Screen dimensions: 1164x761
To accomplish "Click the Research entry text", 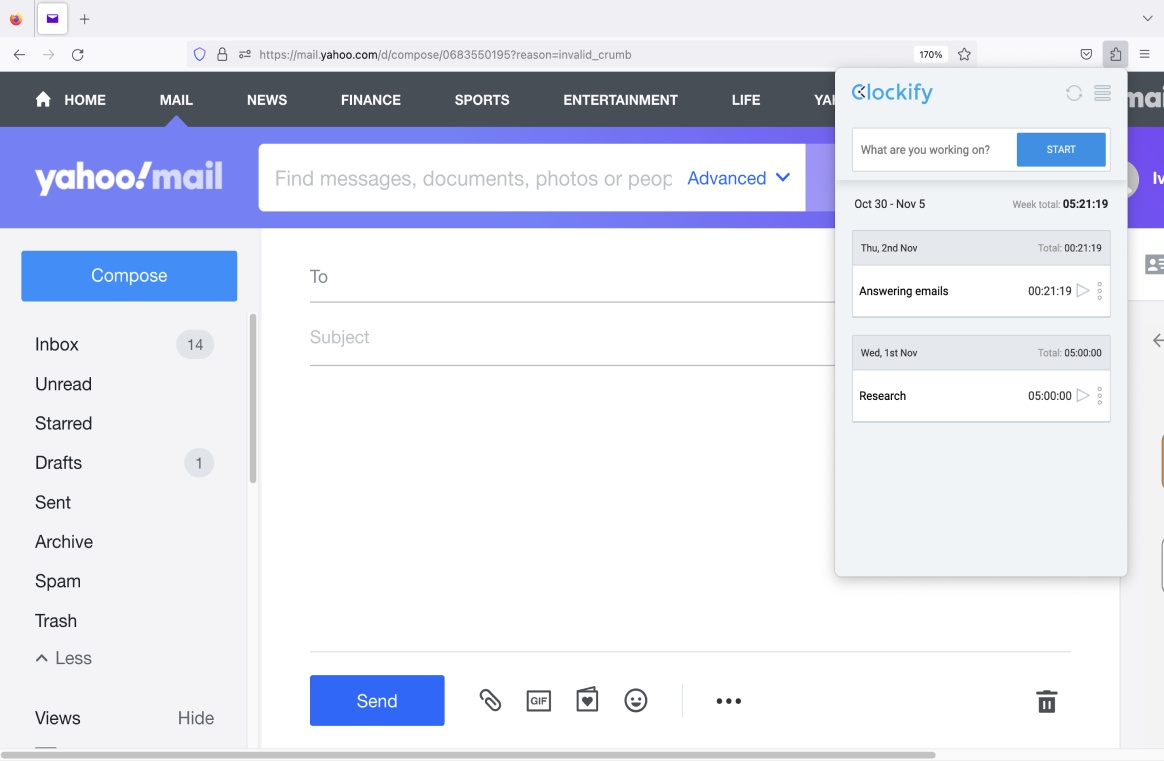I will coord(882,396).
